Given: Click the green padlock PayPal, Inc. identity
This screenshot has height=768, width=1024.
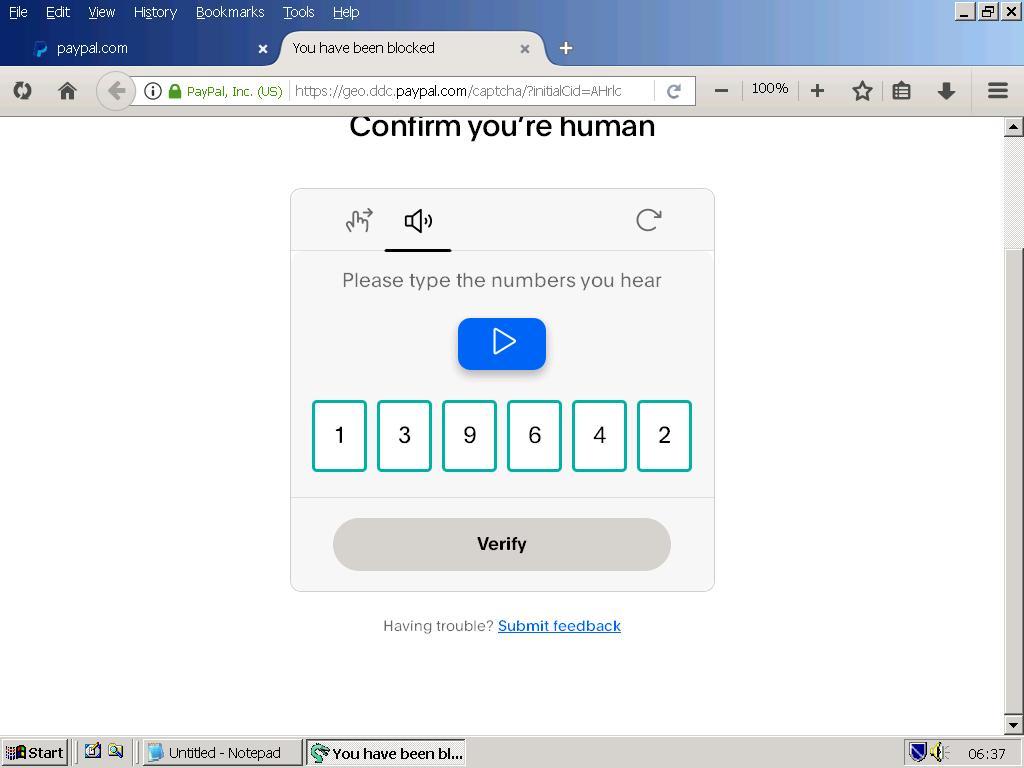Looking at the screenshot, I should click(226, 91).
